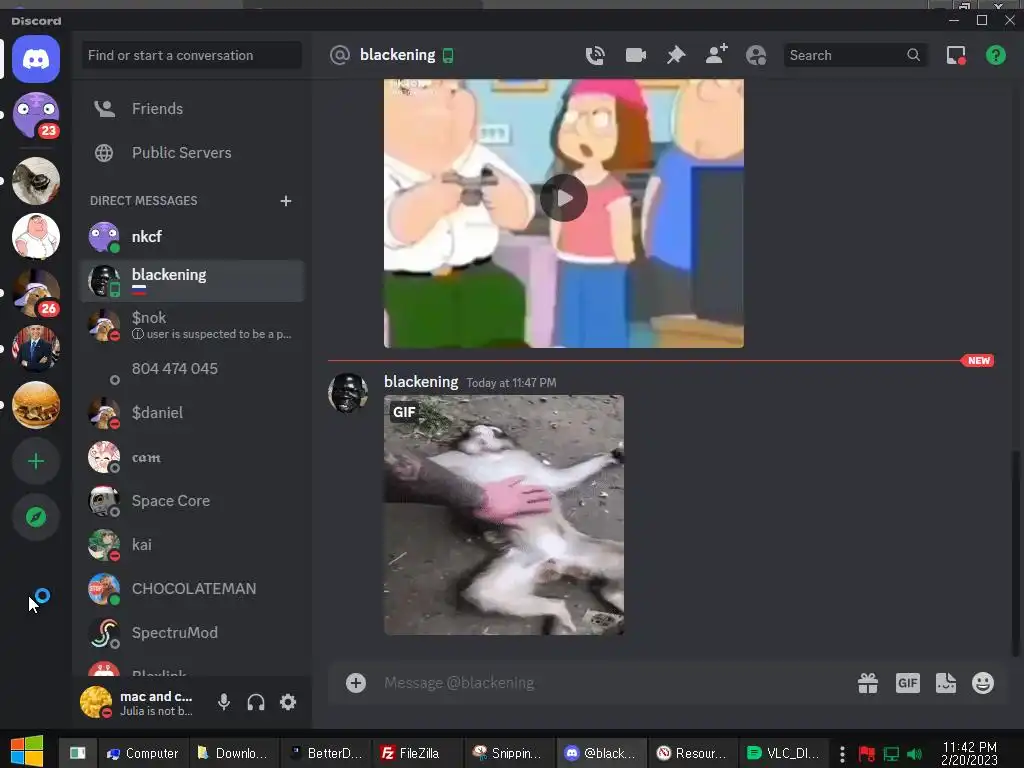
Task: Click the upload attachment plus button
Action: tap(356, 683)
